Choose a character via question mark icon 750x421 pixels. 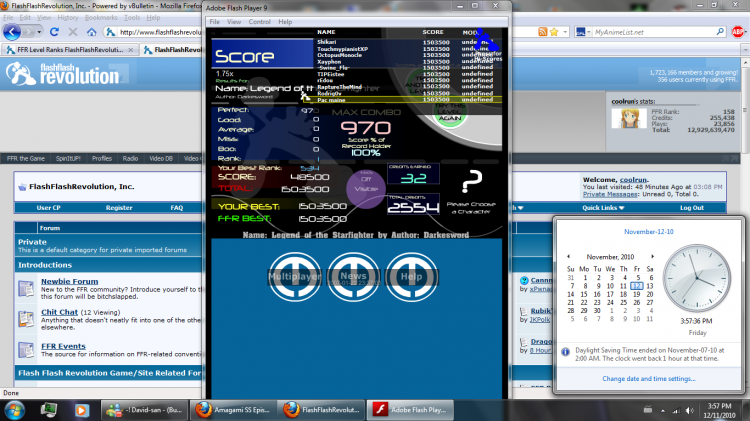coord(471,182)
